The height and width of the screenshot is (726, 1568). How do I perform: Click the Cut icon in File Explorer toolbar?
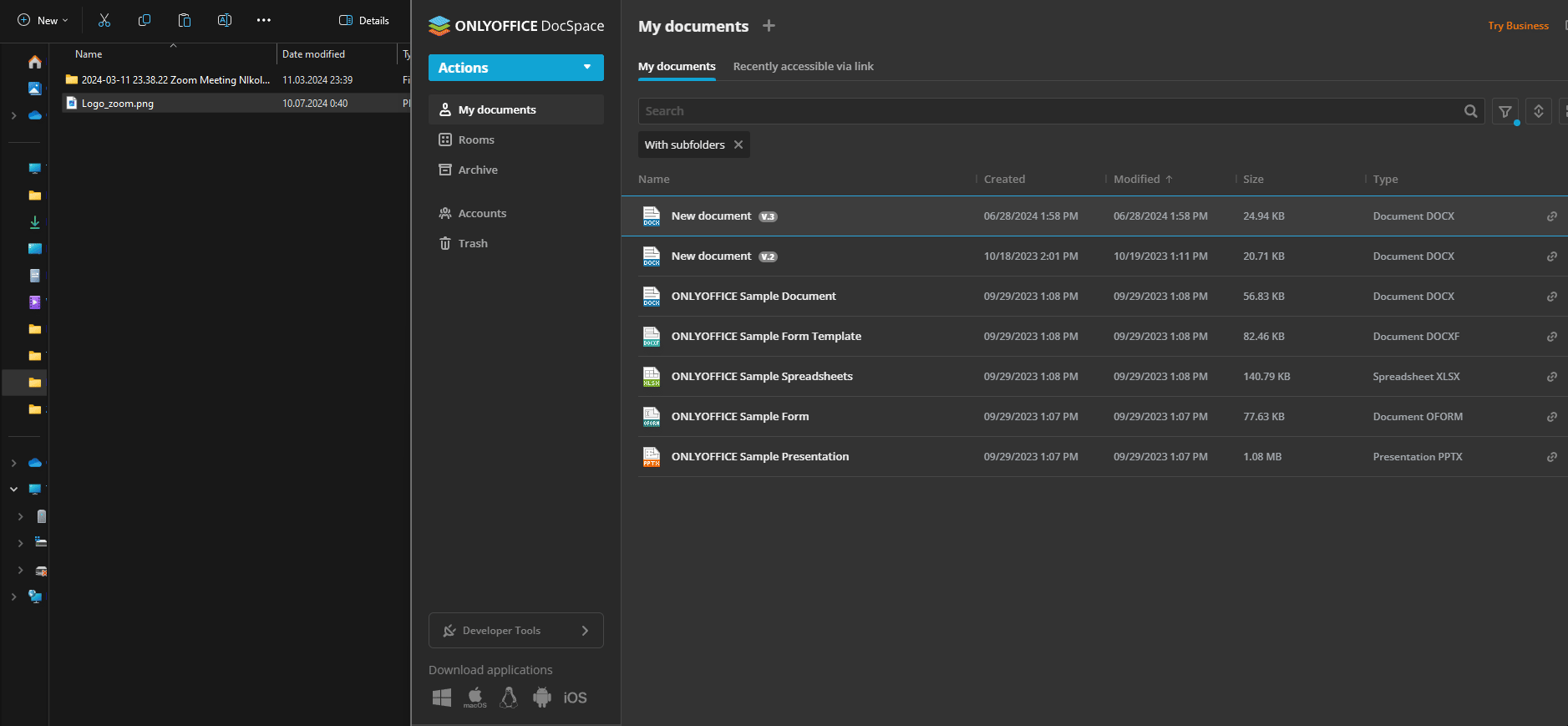click(104, 20)
